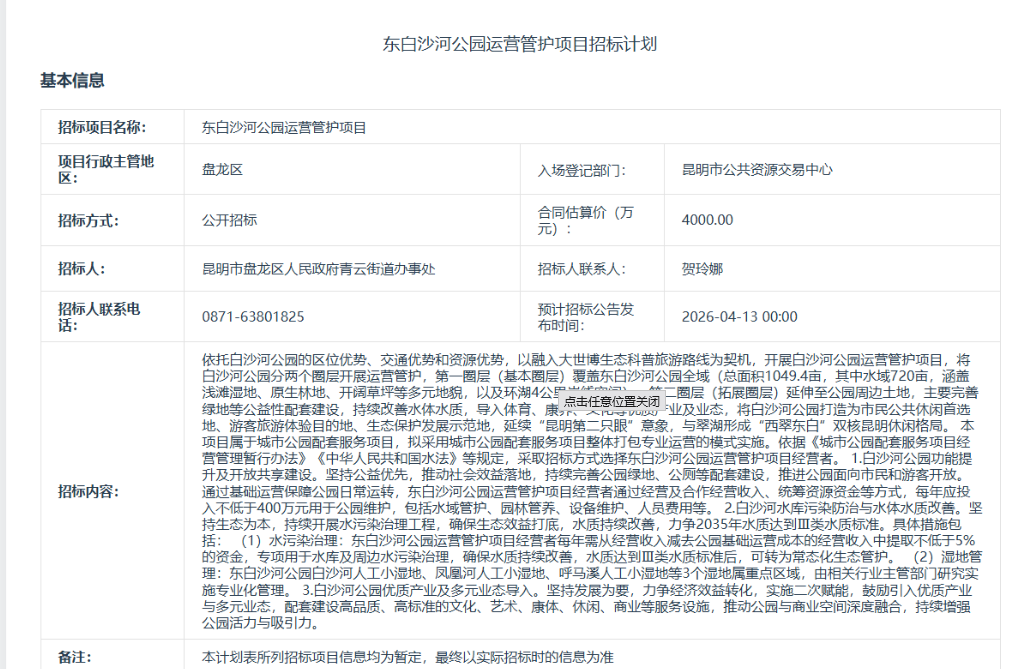Select the date 2026-04-13 00:00
This screenshot has height=669, width=1021.
[x=739, y=317]
